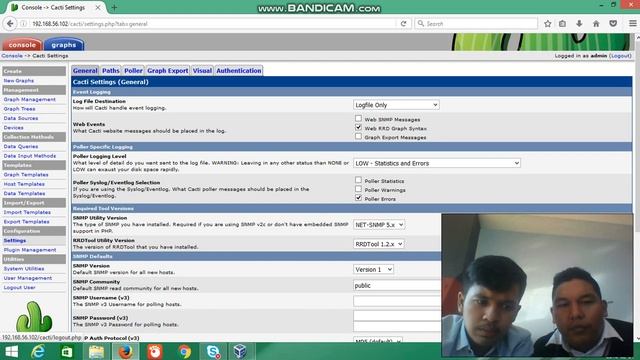Open the SNMP Utility Version dropdown
The width and height of the screenshot is (640, 360).
(x=379, y=225)
